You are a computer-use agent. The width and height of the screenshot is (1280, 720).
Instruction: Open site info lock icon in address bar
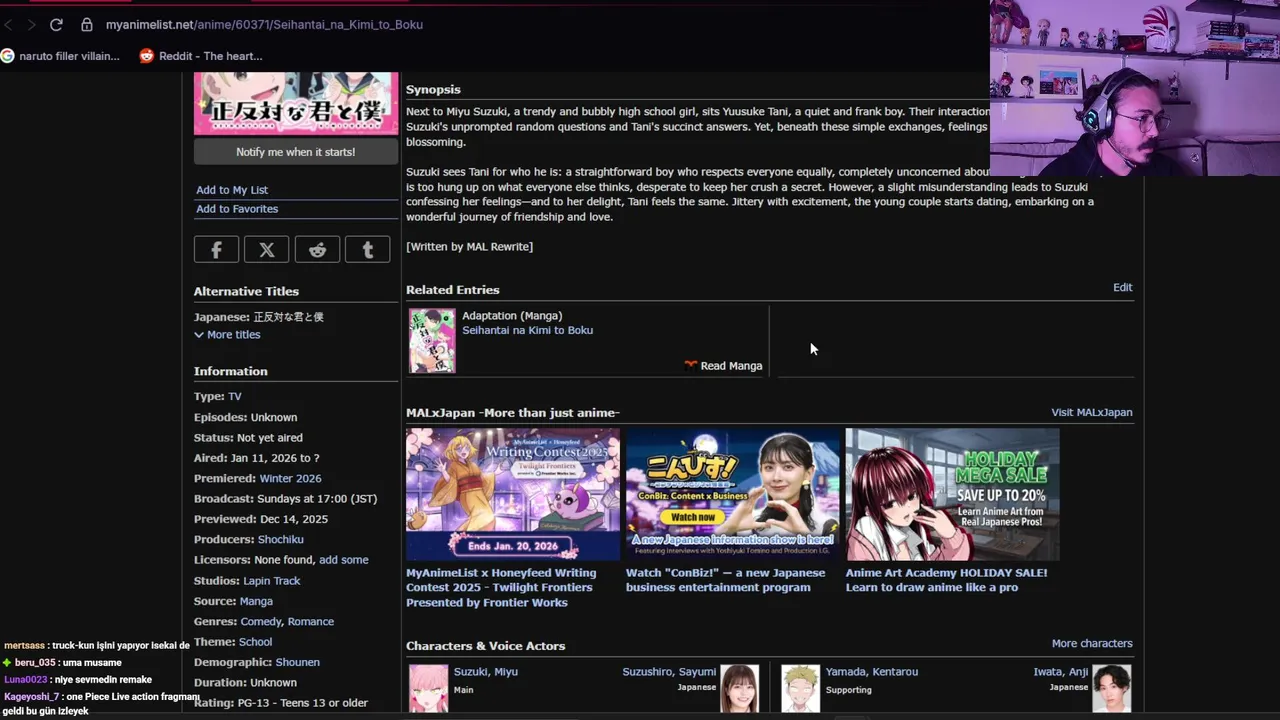[x=87, y=24]
